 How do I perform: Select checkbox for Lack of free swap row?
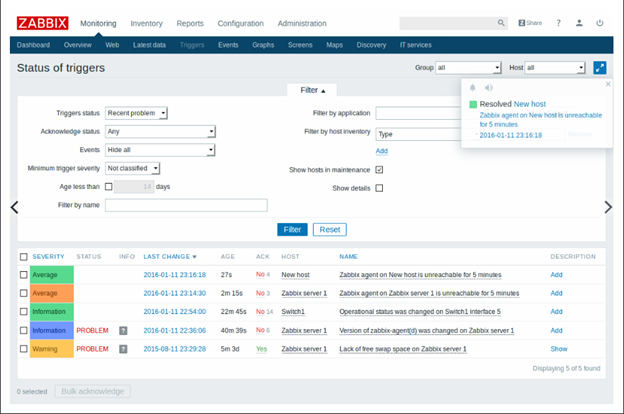pos(24,349)
